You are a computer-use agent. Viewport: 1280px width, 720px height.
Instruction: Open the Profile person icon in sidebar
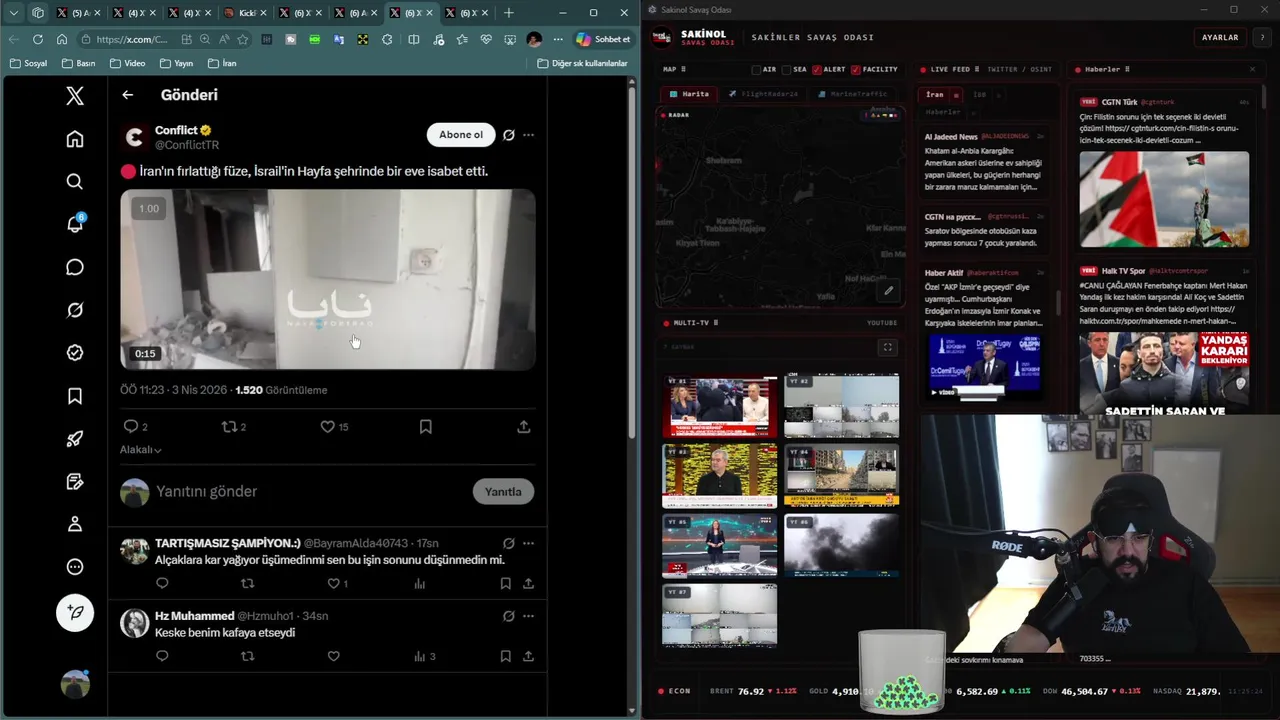click(x=75, y=524)
